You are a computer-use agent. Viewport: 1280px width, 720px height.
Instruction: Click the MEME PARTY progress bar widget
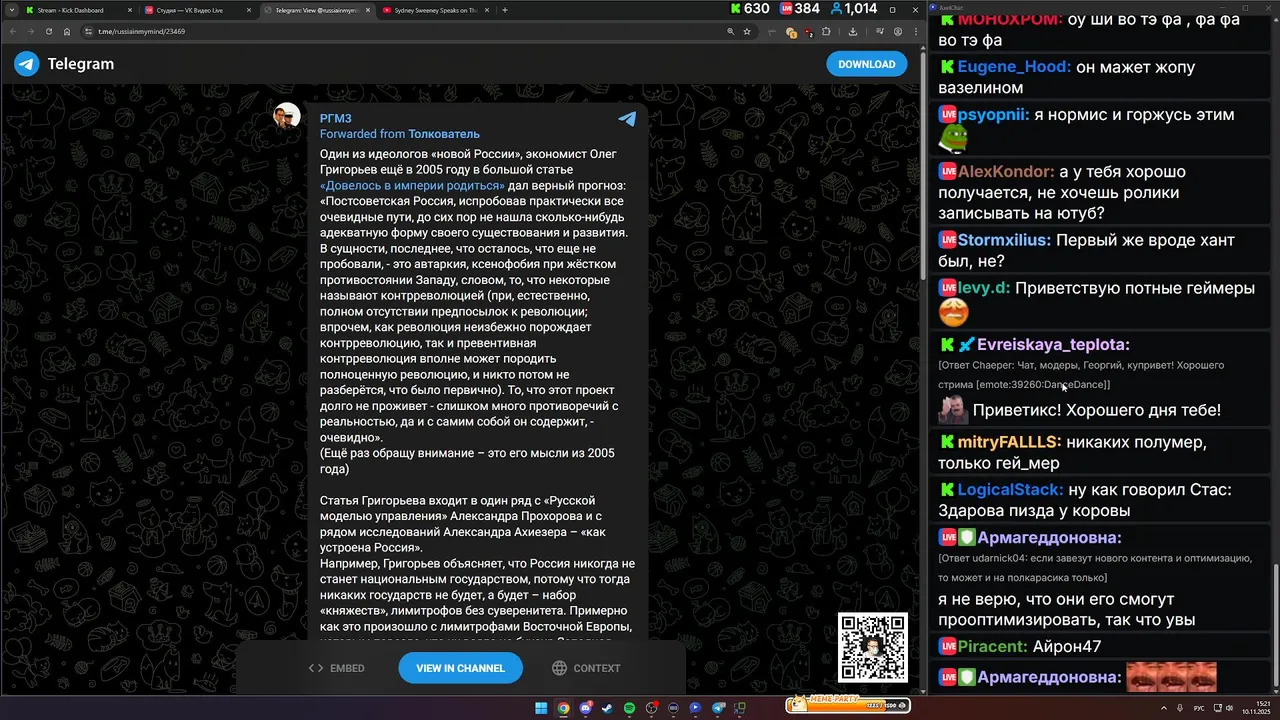[x=848, y=705]
